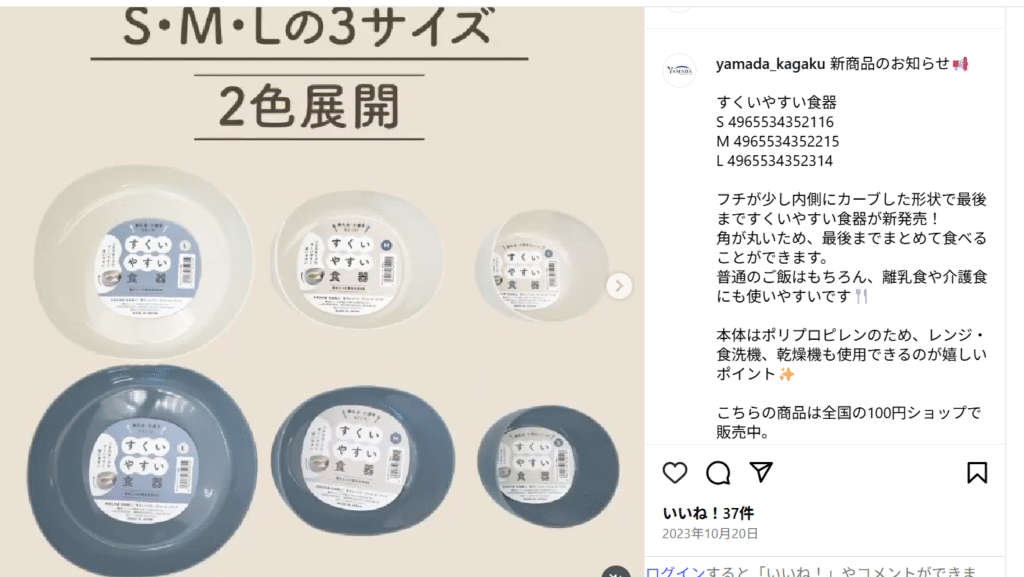This screenshot has height=577, width=1024.
Task: Click the small blue S bowl image
Action: click(x=548, y=465)
